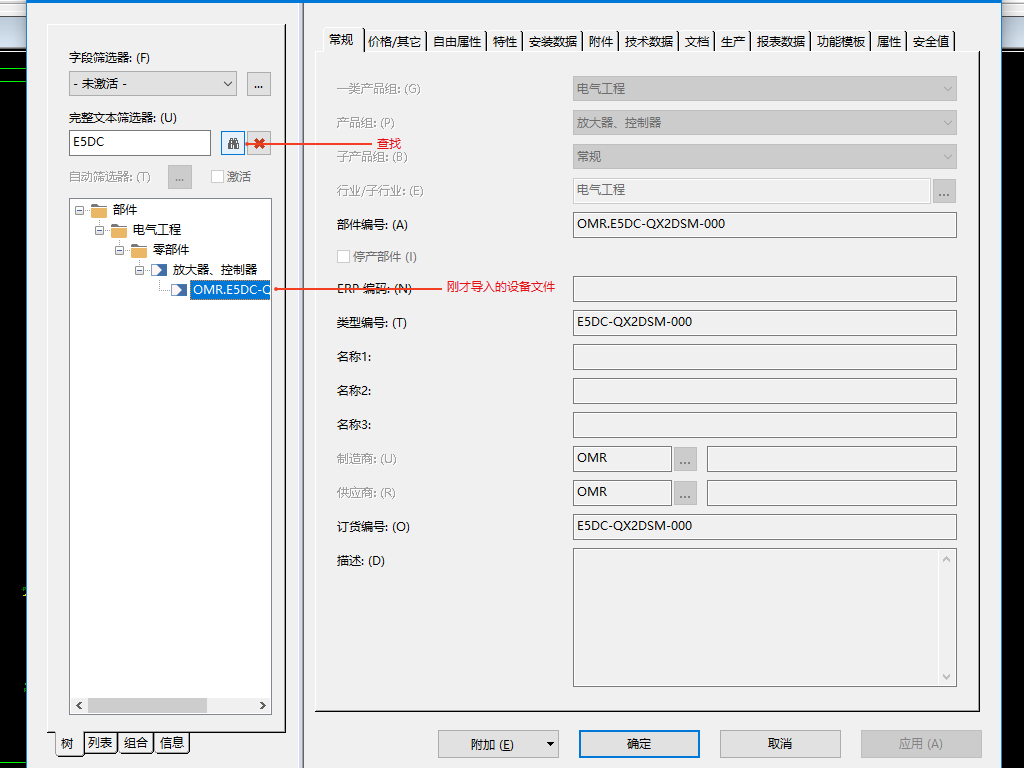Viewport: 1024px width, 768px height.
Task: Click the 零部件 folder icon
Action: click(x=139, y=250)
